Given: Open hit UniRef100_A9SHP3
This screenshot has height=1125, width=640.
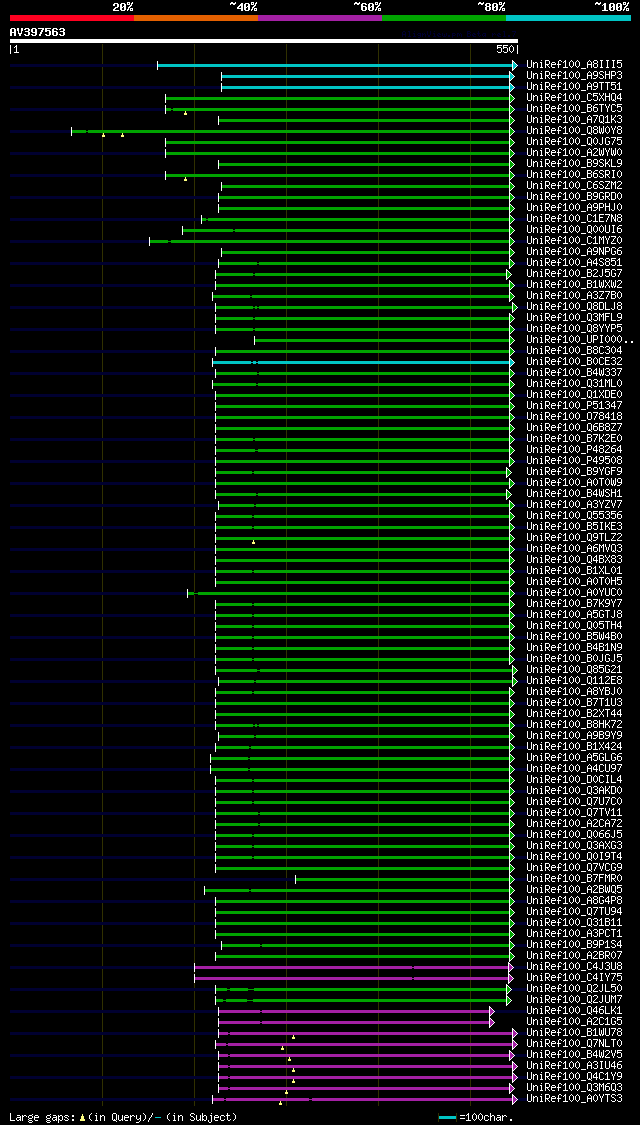Looking at the screenshot, I should pyautogui.click(x=574, y=75).
